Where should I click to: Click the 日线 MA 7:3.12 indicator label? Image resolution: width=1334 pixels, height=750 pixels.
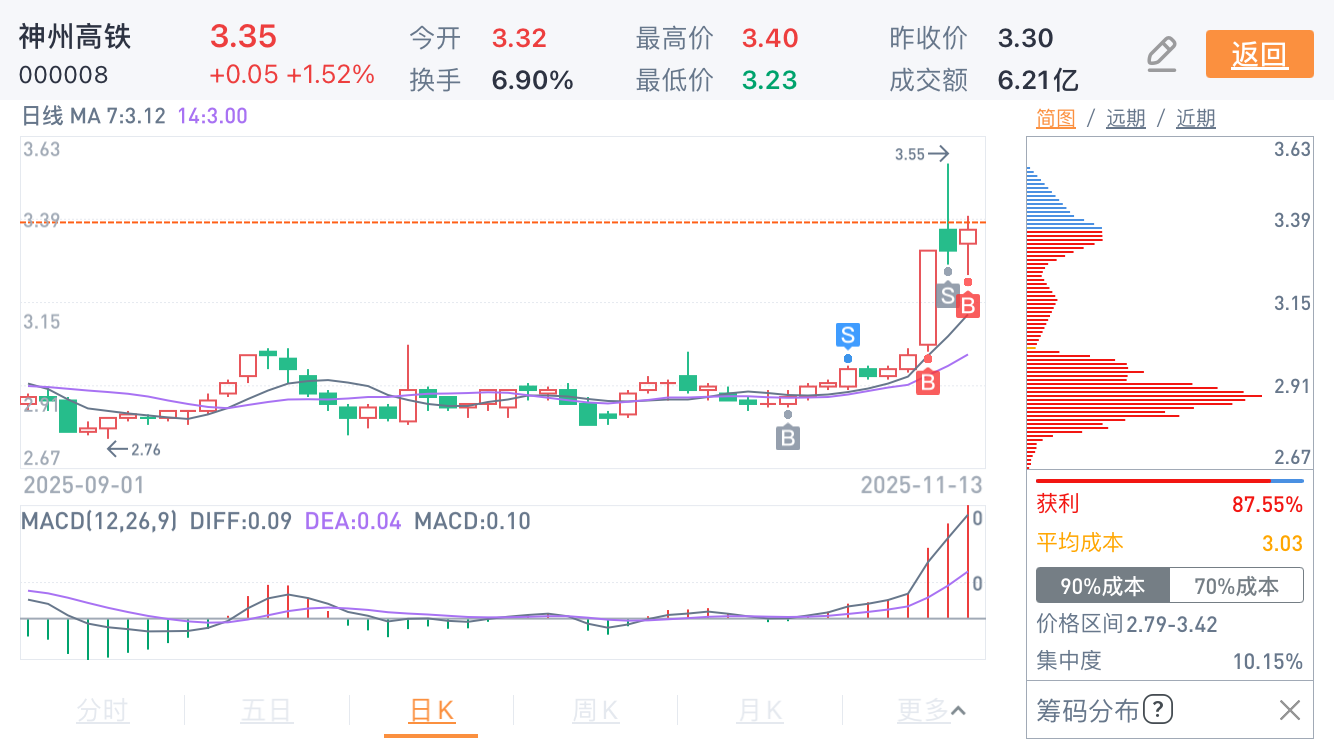pyautogui.click(x=94, y=116)
